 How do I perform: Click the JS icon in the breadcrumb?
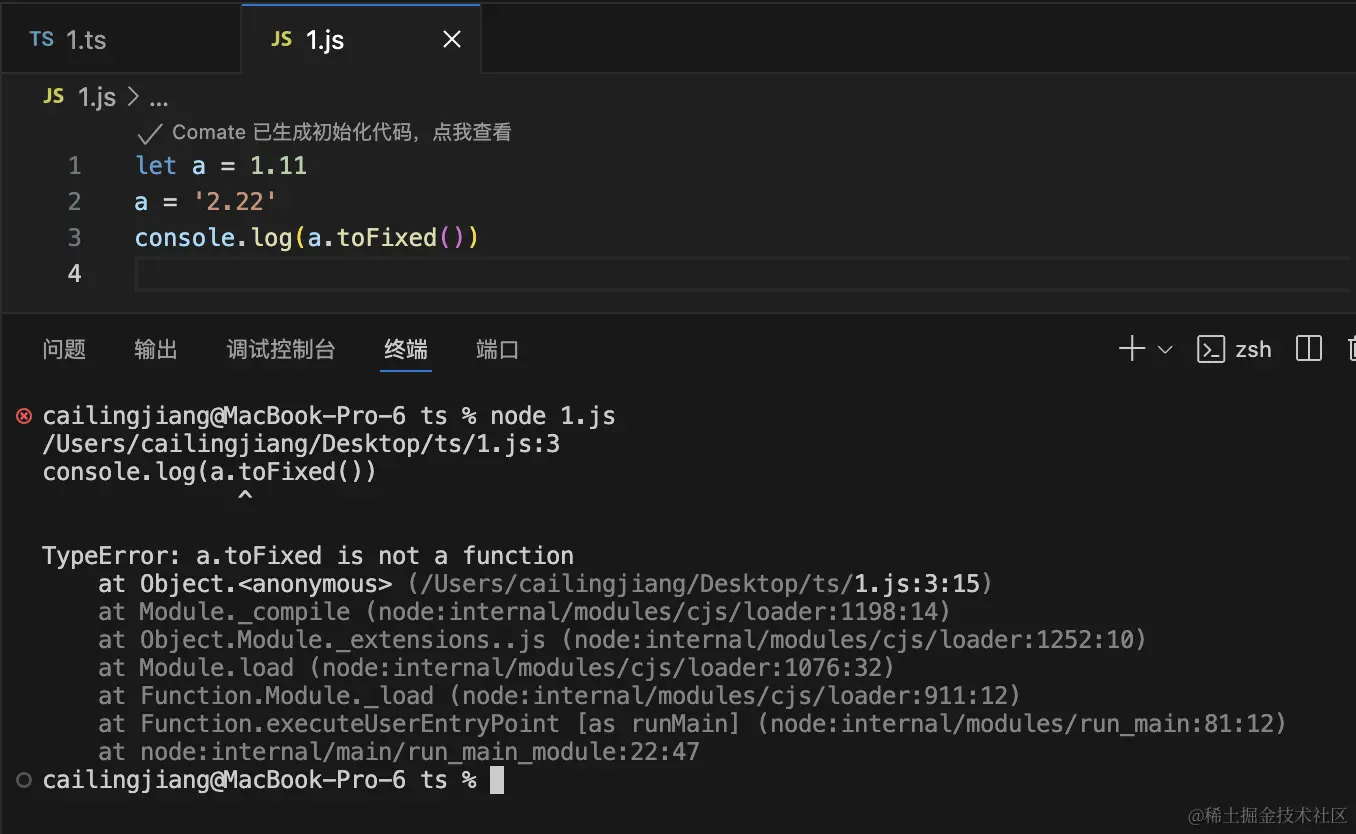tap(54, 96)
